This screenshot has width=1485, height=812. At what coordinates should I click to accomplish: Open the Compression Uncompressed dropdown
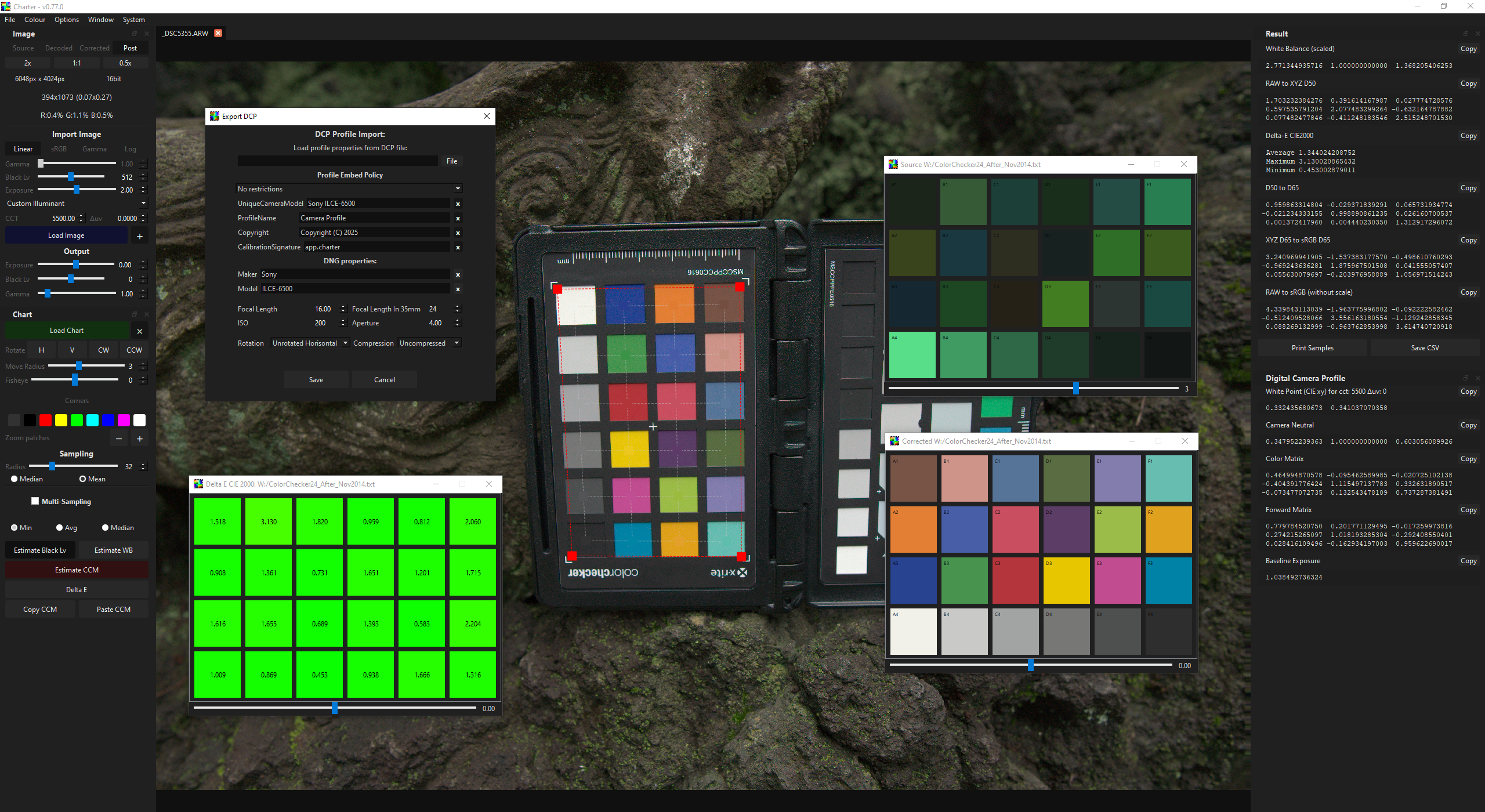click(x=429, y=343)
